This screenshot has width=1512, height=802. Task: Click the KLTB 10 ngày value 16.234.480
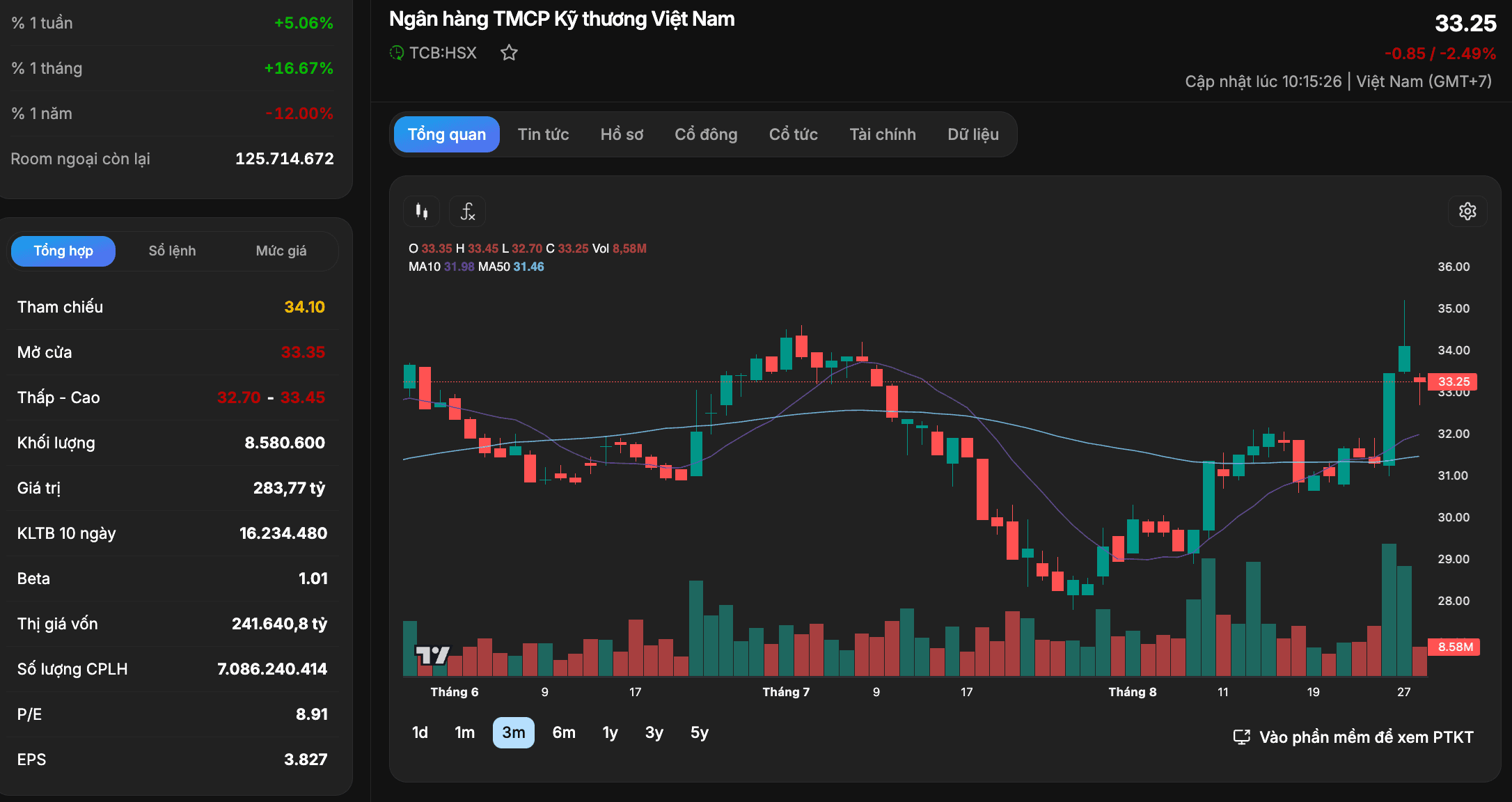[283, 533]
